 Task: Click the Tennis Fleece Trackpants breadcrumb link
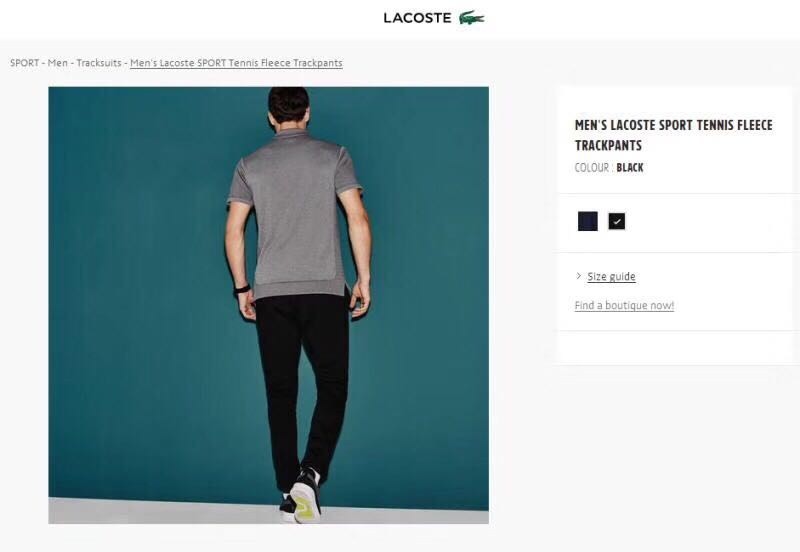[x=236, y=63]
